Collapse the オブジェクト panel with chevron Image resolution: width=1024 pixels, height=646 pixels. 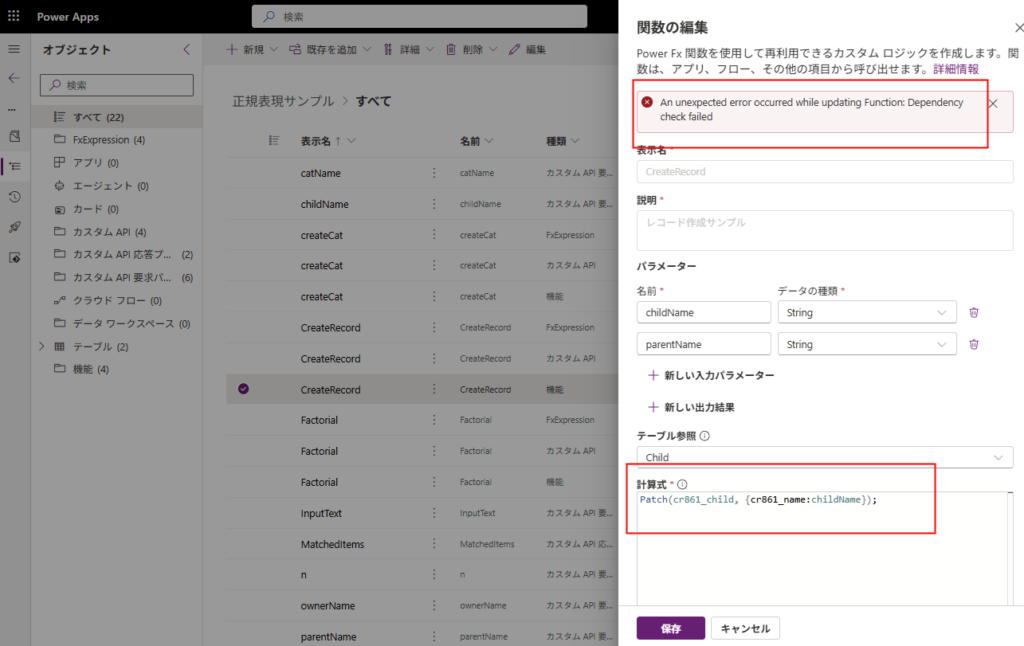coord(186,50)
